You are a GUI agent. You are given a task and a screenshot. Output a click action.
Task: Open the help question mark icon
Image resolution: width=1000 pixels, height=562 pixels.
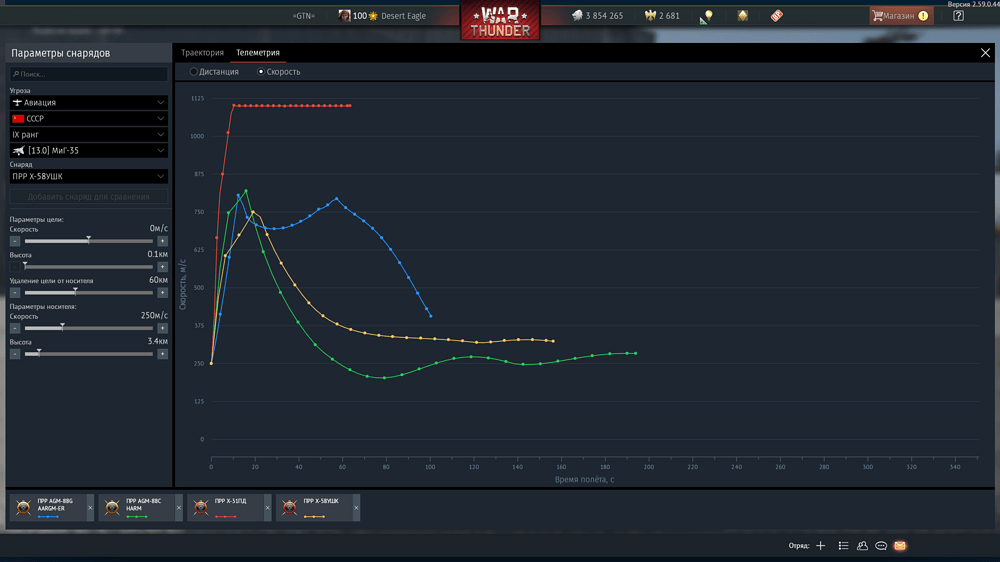(958, 15)
